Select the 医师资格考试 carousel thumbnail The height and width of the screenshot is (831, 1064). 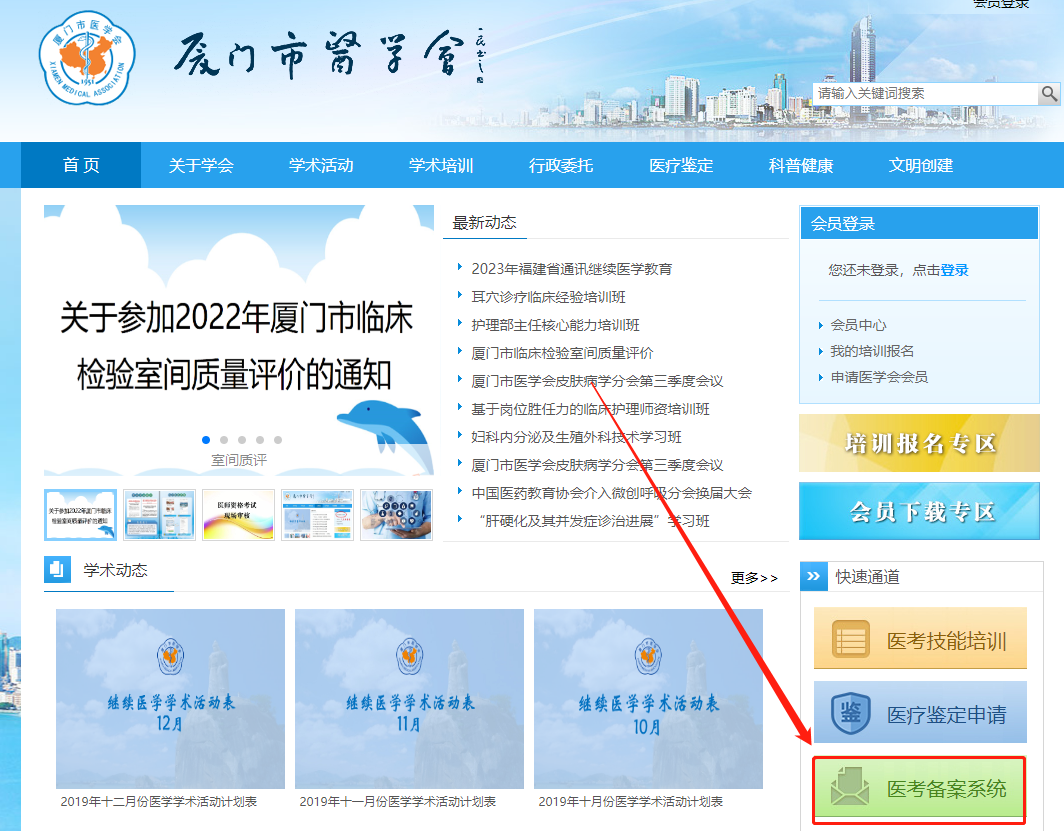click(238, 515)
